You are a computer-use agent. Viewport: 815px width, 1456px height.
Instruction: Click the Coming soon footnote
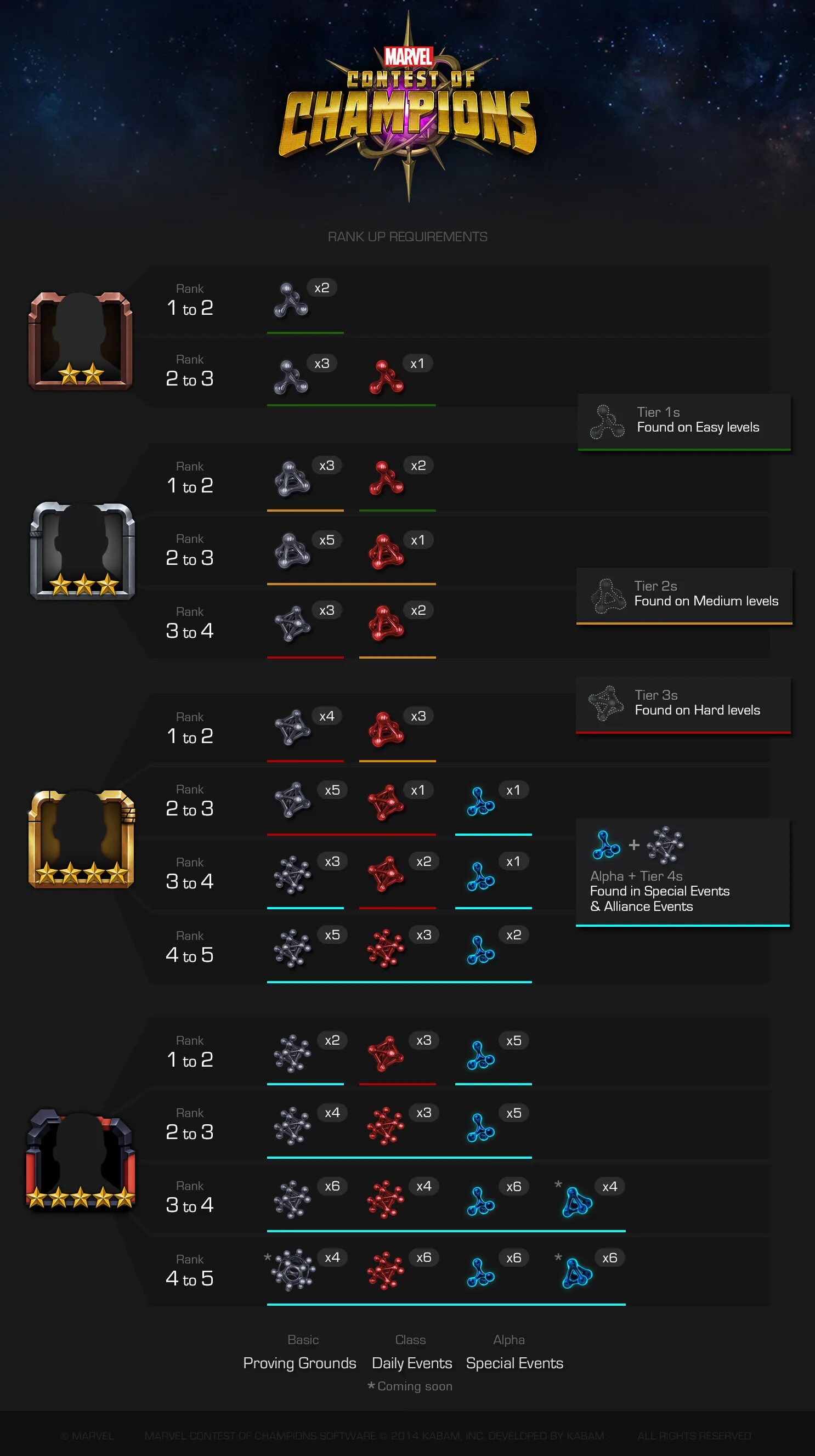[x=414, y=1386]
